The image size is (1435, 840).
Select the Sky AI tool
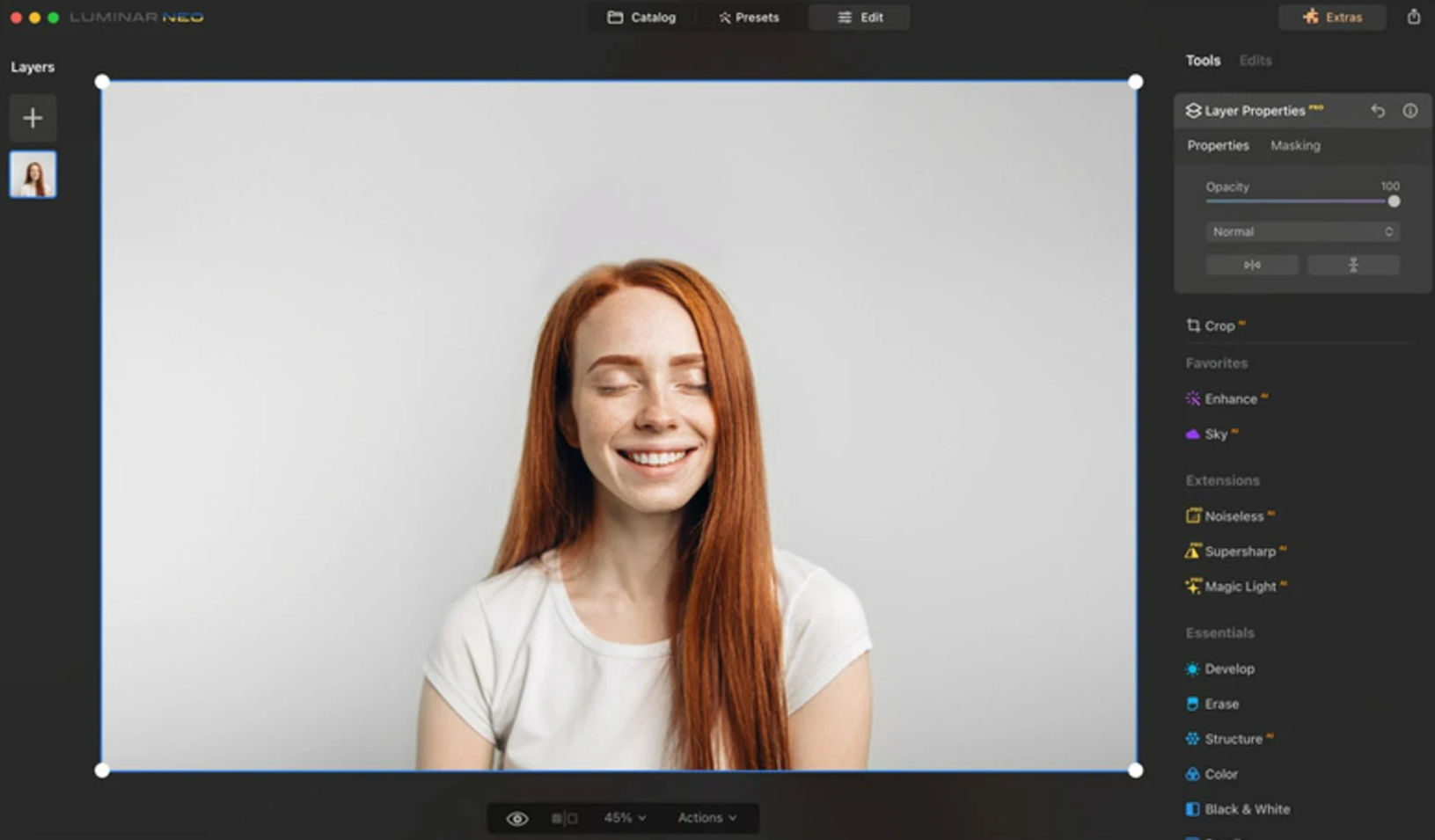pyautogui.click(x=1218, y=434)
